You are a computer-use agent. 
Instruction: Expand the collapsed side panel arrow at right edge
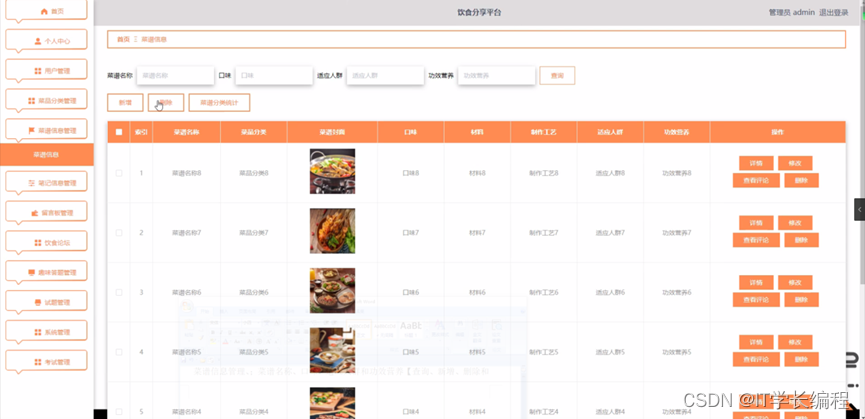point(859,210)
